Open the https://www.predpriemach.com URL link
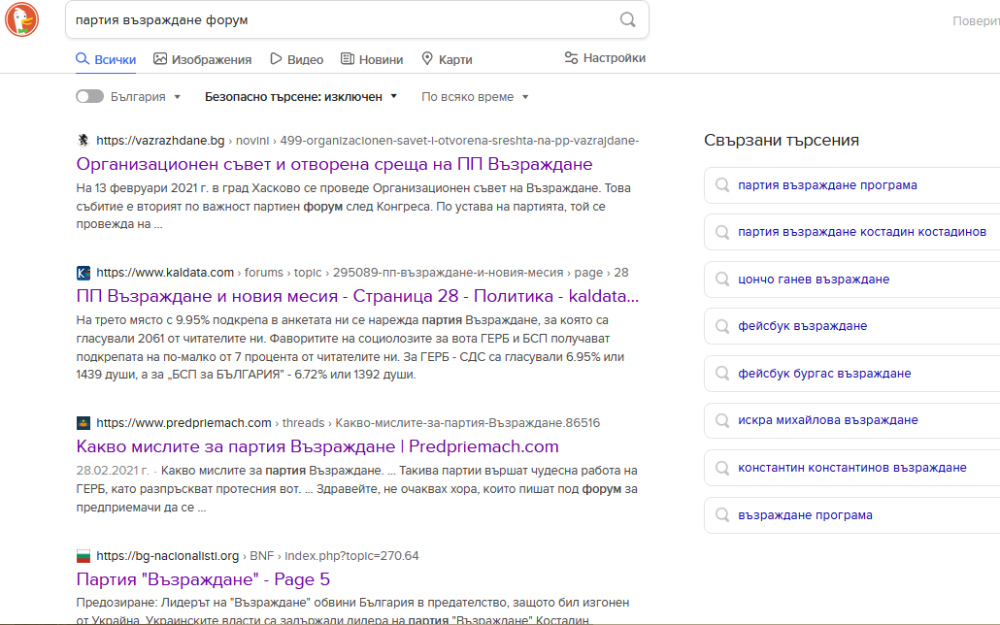The width and height of the screenshot is (1000, 625). tap(184, 423)
